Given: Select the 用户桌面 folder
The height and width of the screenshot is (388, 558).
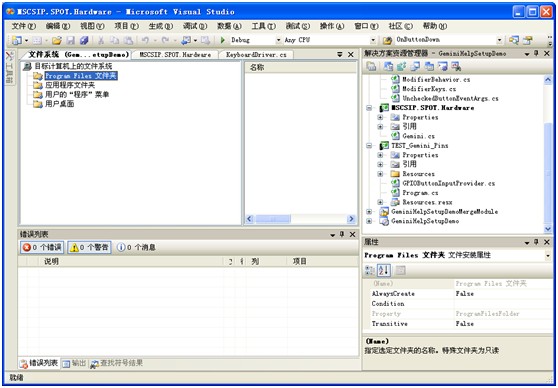Looking at the screenshot, I should coord(59,104).
